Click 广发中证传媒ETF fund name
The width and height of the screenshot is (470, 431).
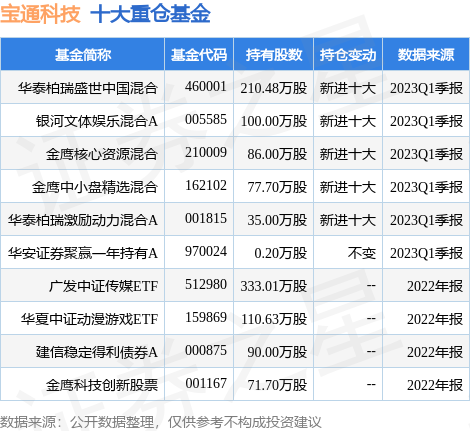click(x=103, y=286)
